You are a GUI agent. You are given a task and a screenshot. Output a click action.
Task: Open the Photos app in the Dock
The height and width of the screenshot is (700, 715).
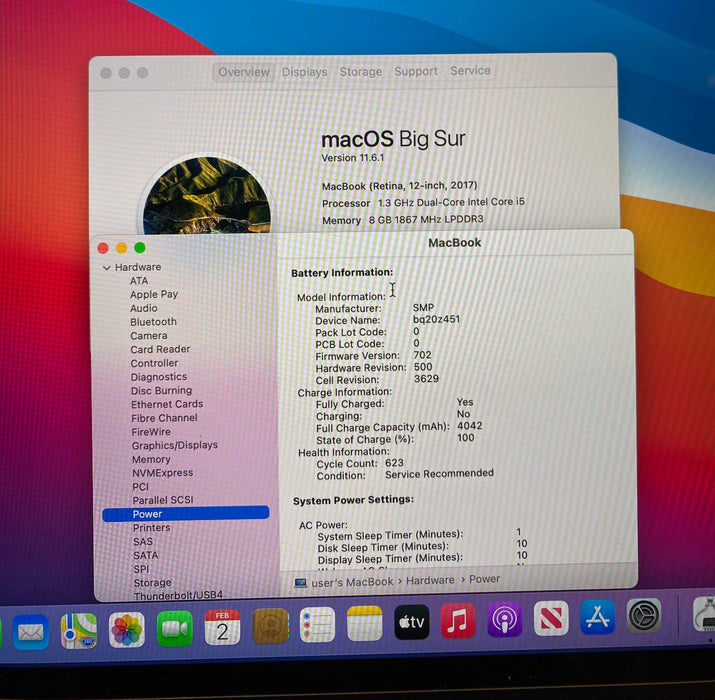[x=127, y=630]
